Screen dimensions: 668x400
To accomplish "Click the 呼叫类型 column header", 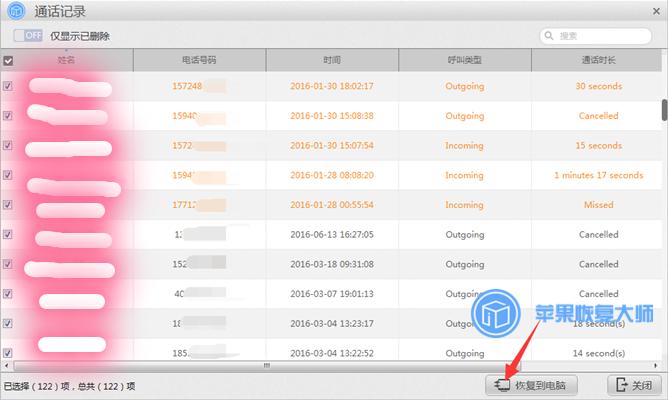I will pyautogui.click(x=464, y=61).
